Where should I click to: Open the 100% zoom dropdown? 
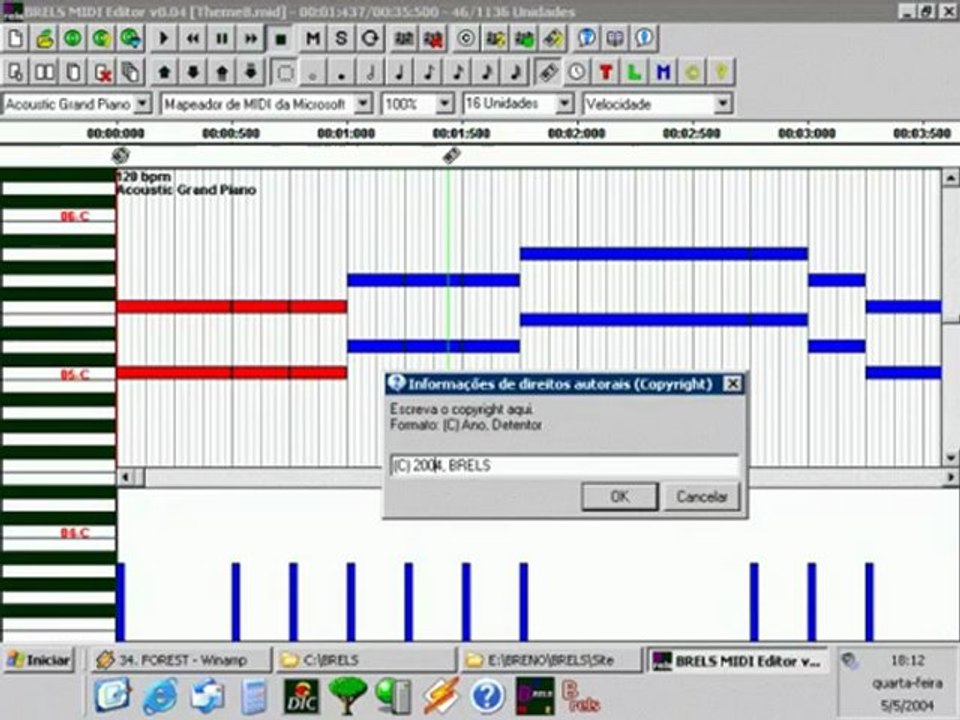click(x=445, y=103)
